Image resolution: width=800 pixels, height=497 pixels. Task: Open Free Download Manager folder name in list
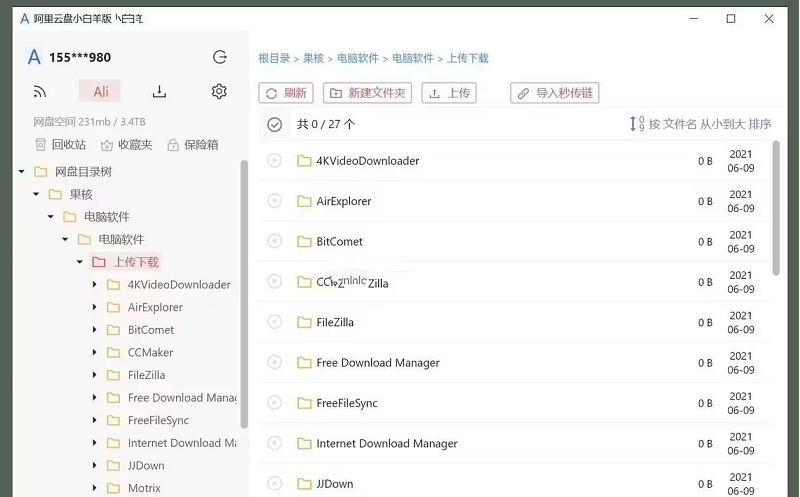(378, 363)
